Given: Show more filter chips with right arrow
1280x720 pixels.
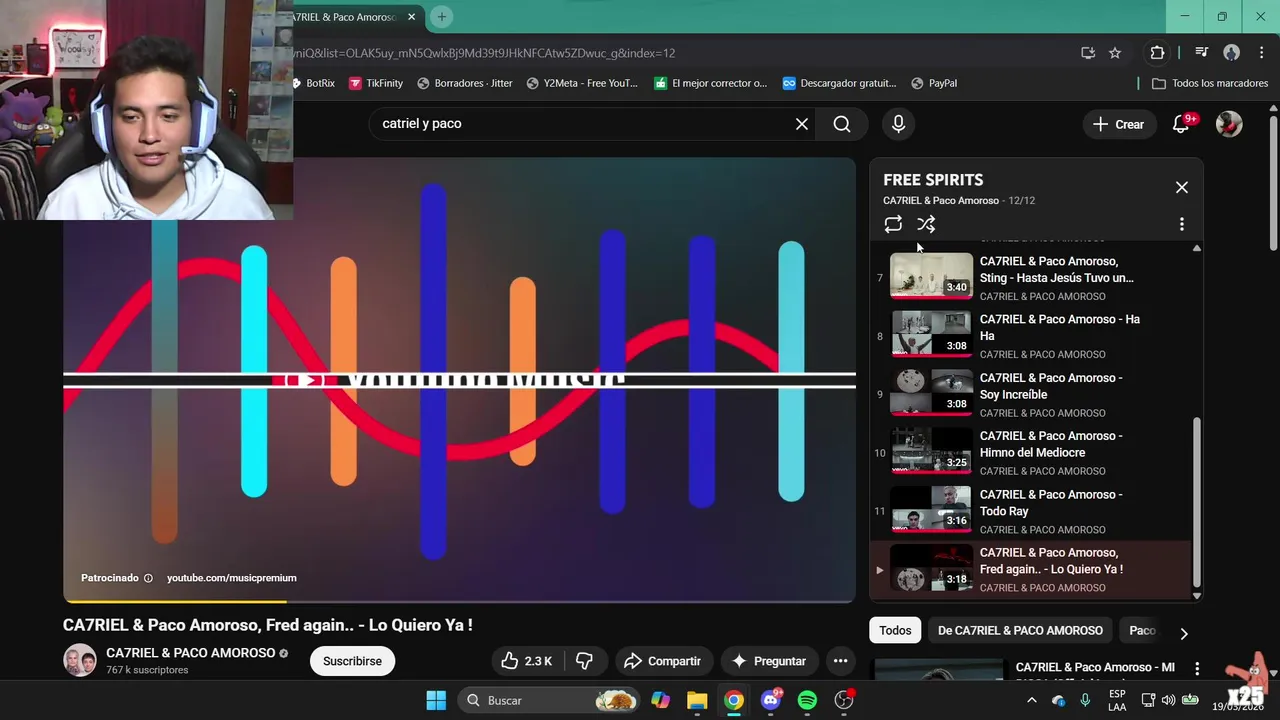Looking at the screenshot, I should 1184,633.
